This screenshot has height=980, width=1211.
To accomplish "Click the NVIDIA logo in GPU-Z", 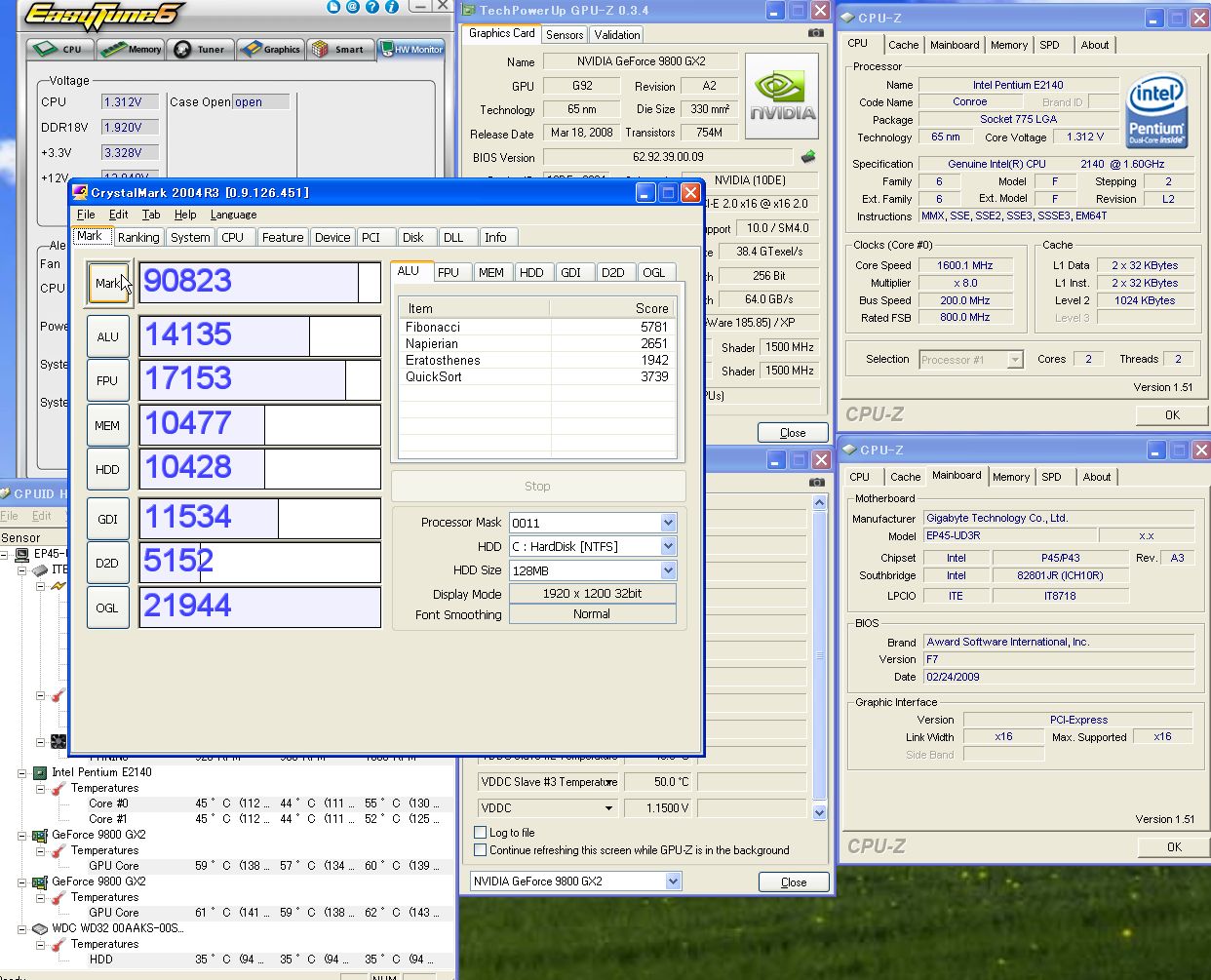I will click(x=782, y=96).
